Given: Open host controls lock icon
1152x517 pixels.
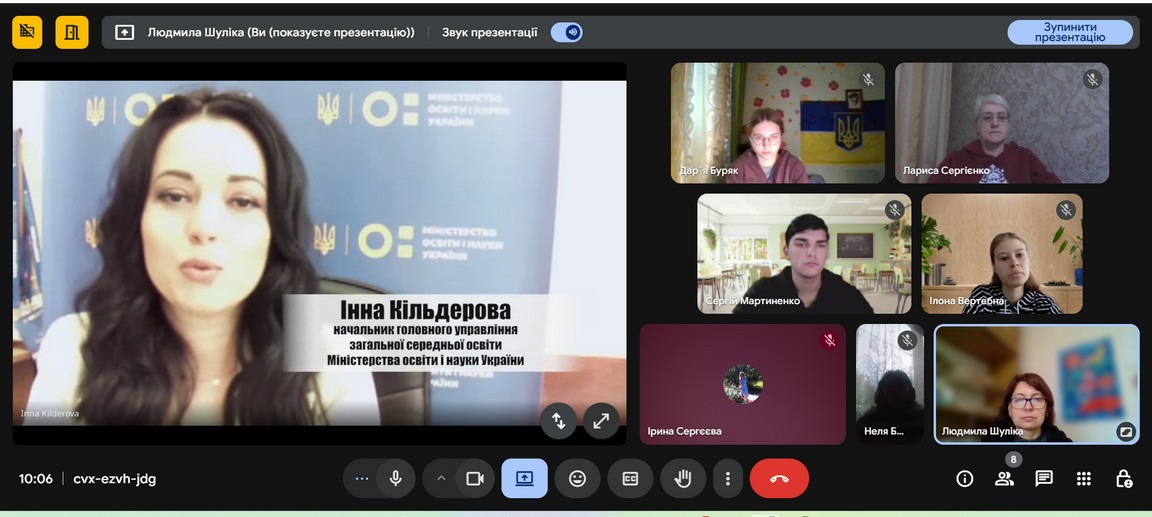Looking at the screenshot, I should (1124, 479).
